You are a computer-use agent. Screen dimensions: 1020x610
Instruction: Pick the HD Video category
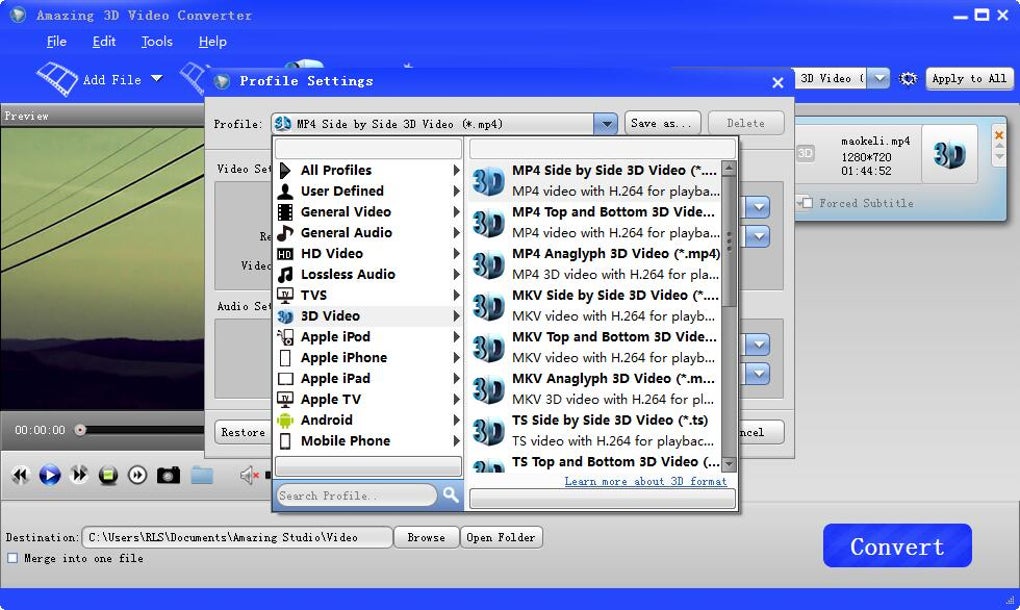368,254
